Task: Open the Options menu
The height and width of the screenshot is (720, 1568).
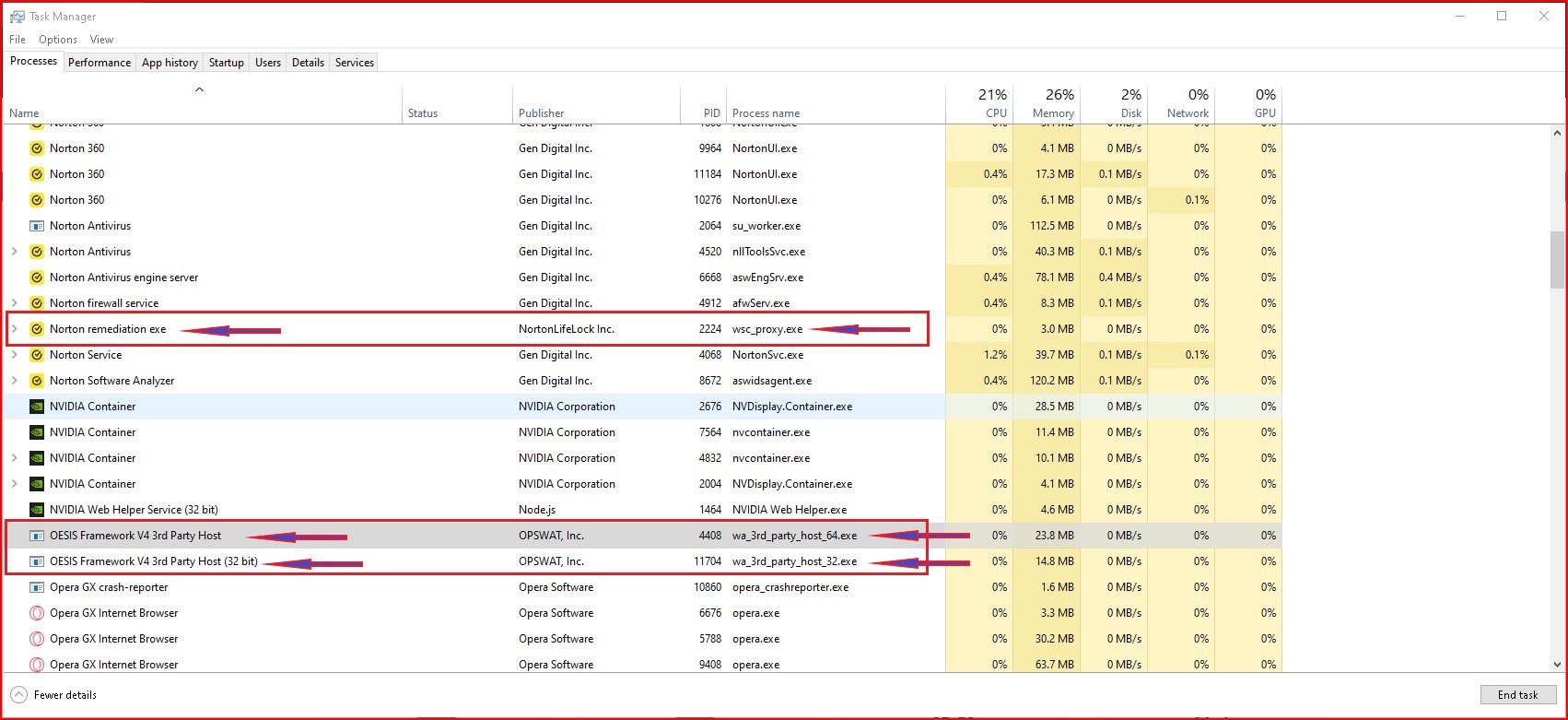Action: [x=58, y=40]
